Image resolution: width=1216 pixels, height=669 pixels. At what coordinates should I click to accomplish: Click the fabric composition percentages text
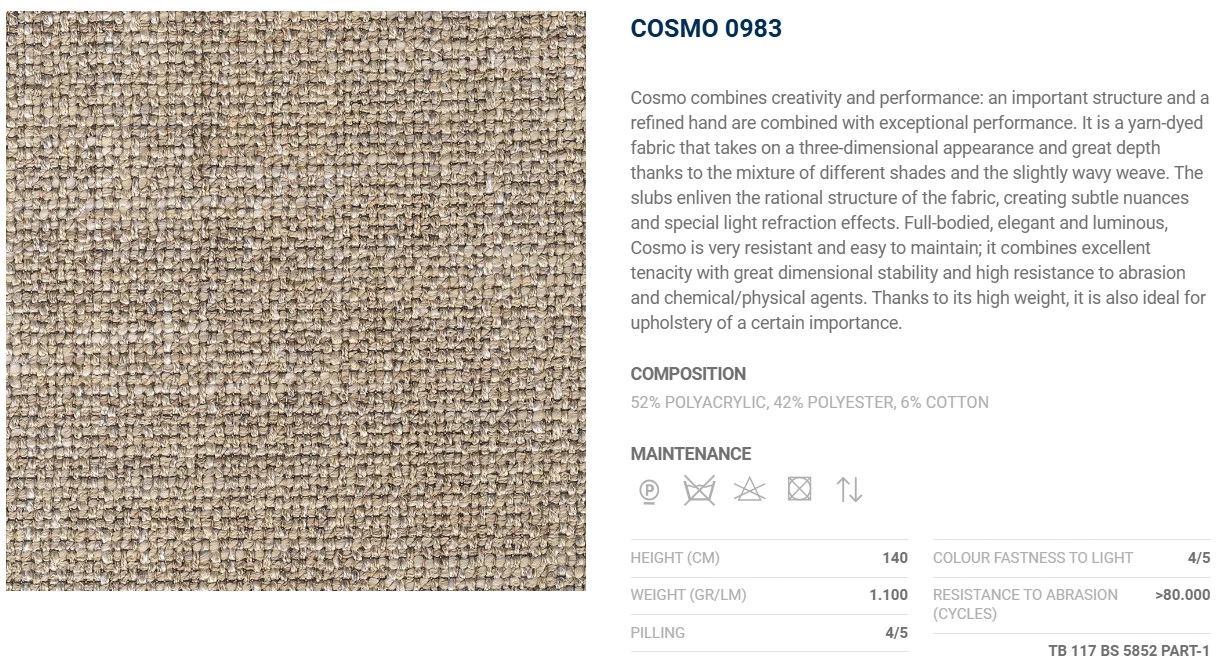tap(809, 402)
